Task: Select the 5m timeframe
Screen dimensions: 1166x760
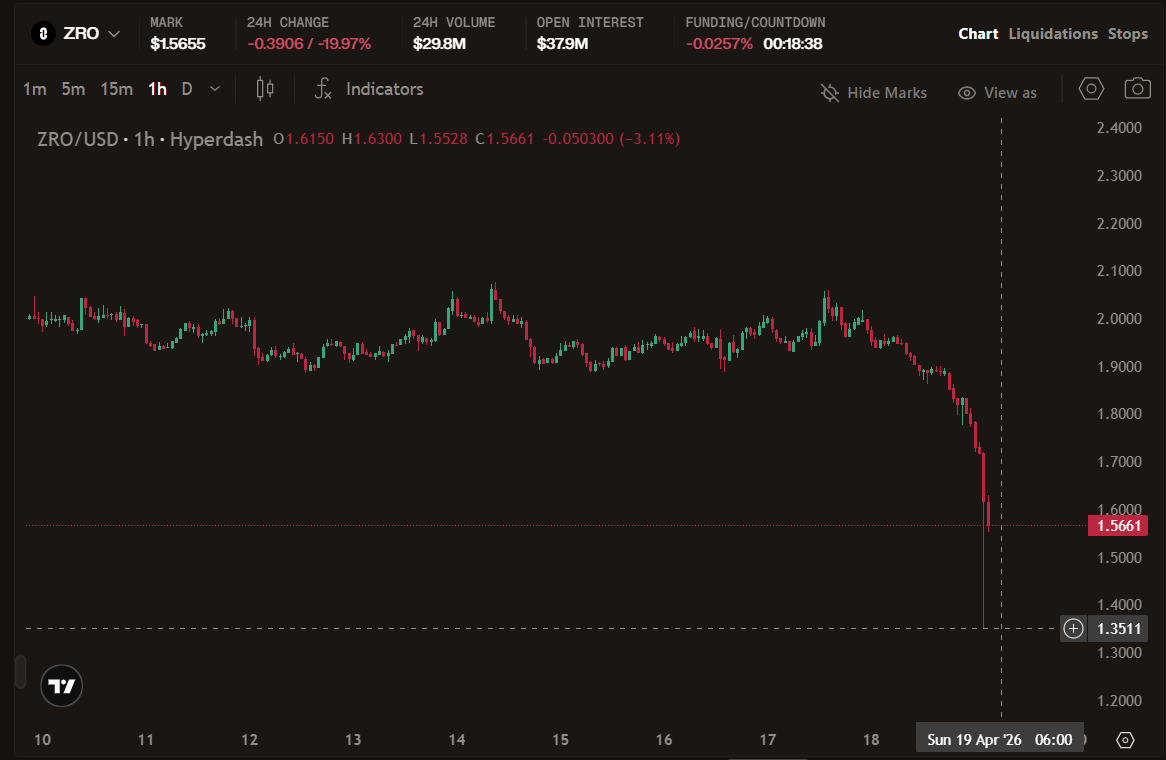Action: 73,89
